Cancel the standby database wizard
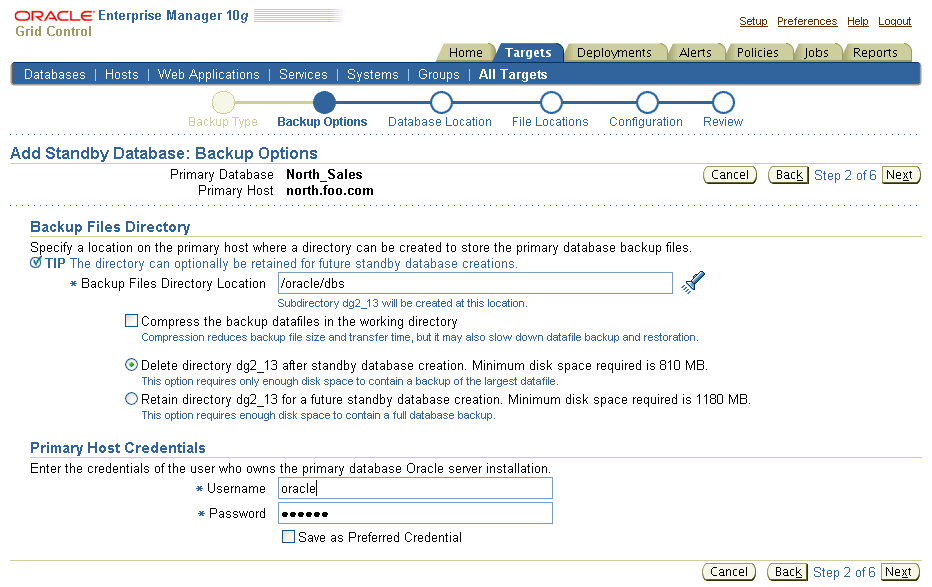Screen dimensions: 932x587 click(x=729, y=174)
